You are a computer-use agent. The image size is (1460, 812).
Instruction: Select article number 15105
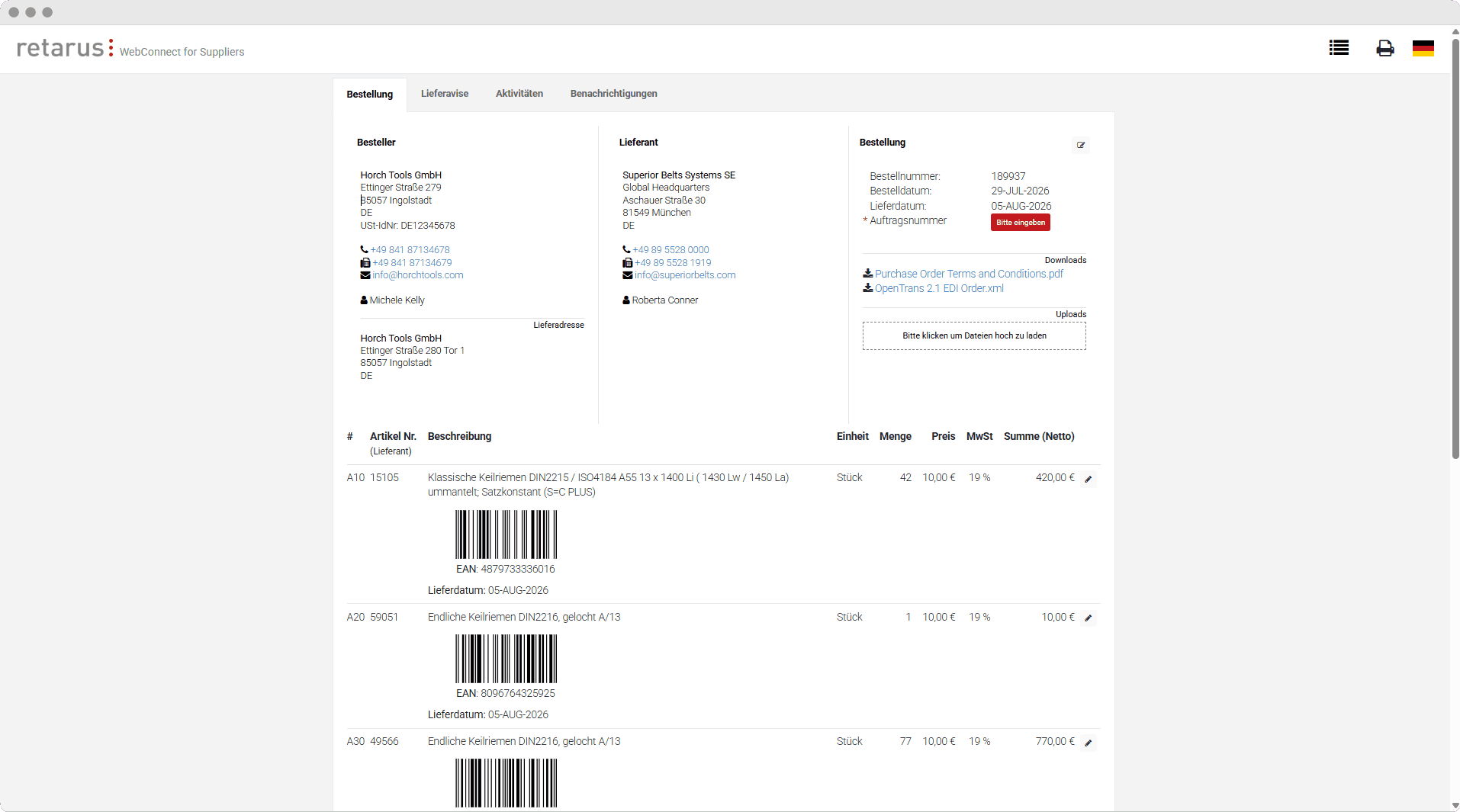384,478
